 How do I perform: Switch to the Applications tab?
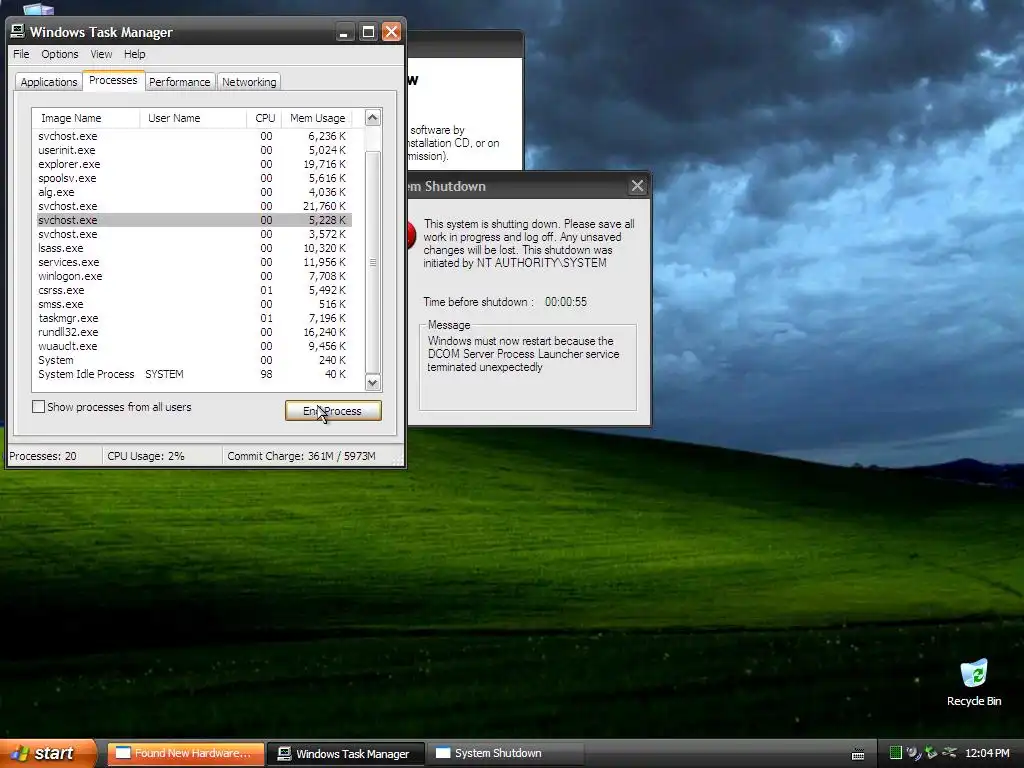48,82
